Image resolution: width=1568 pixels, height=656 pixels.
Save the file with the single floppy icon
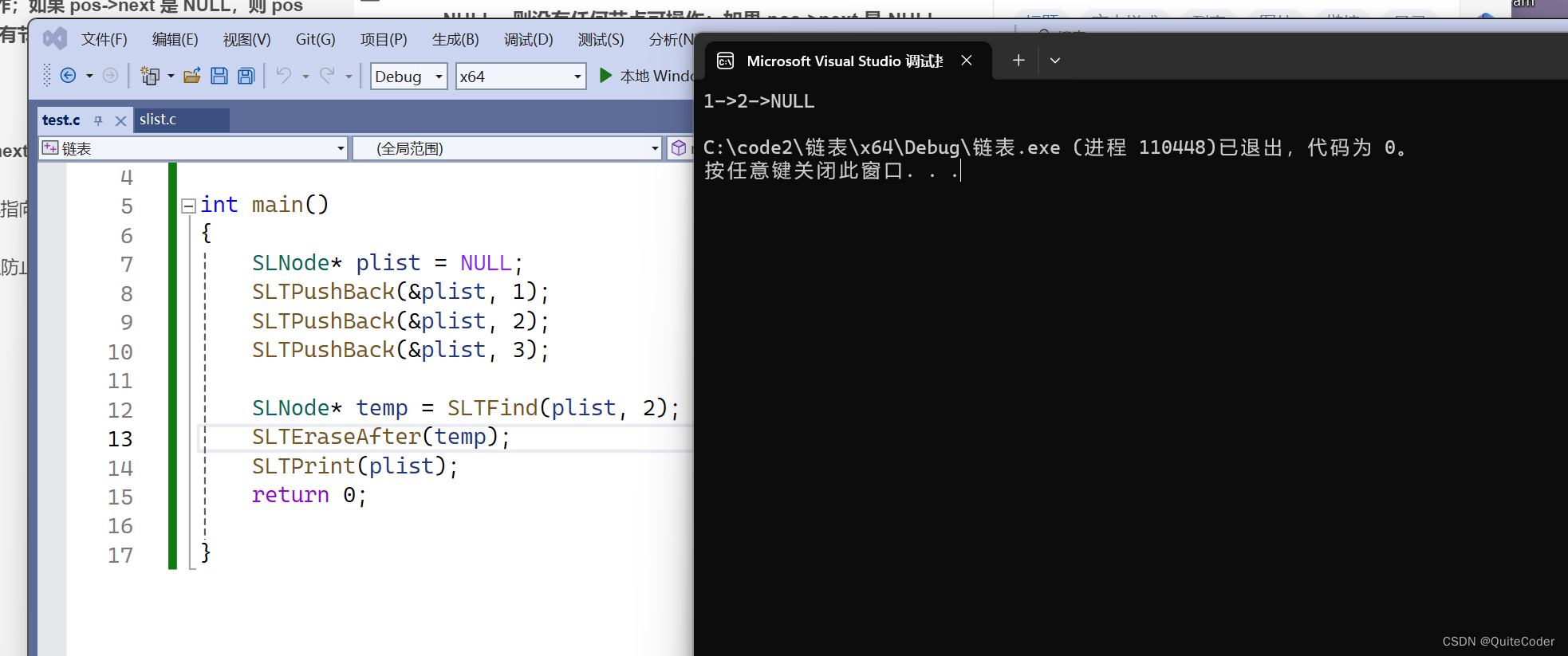219,76
